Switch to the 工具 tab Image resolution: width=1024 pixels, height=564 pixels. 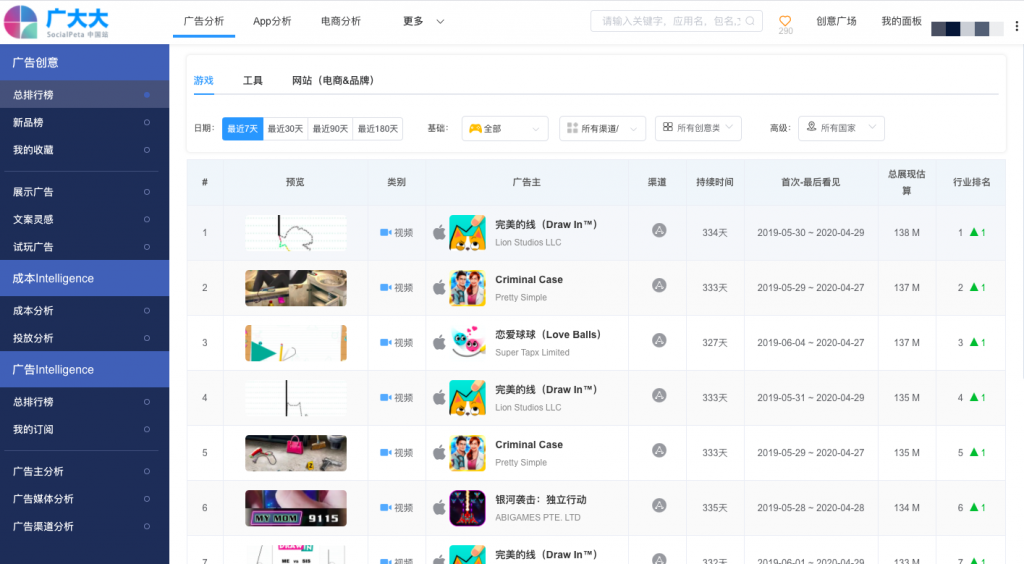(x=253, y=80)
